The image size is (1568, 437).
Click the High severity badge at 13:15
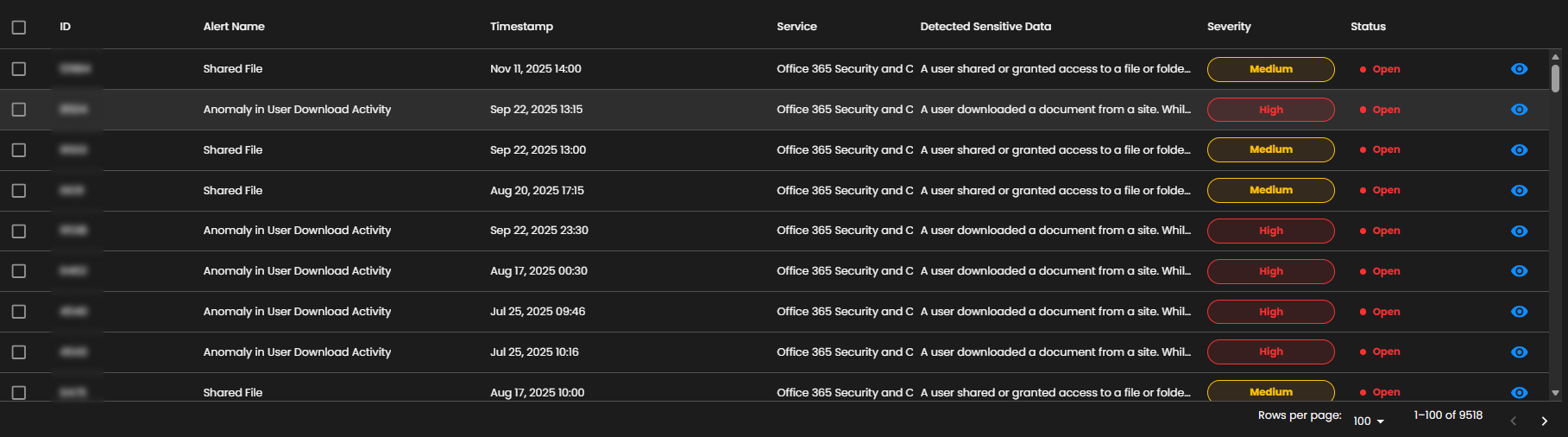pyautogui.click(x=1270, y=110)
